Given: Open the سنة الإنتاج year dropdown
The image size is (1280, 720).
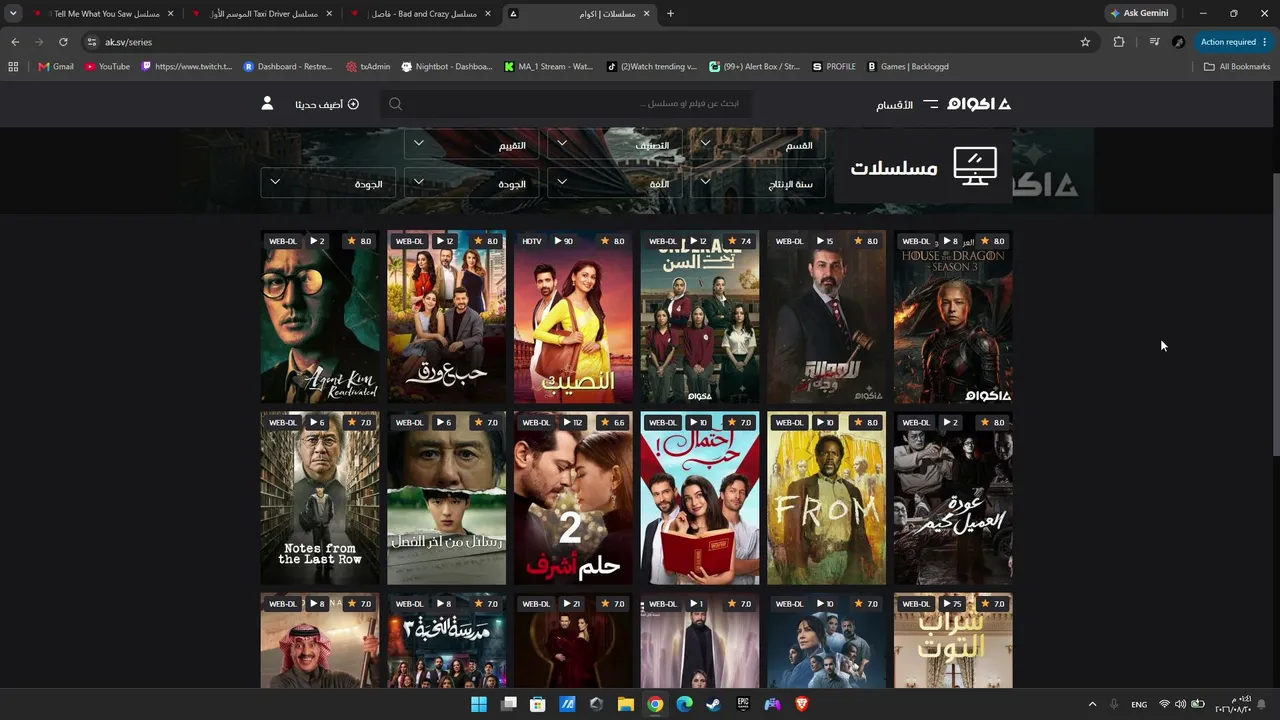Looking at the screenshot, I should (x=757, y=183).
